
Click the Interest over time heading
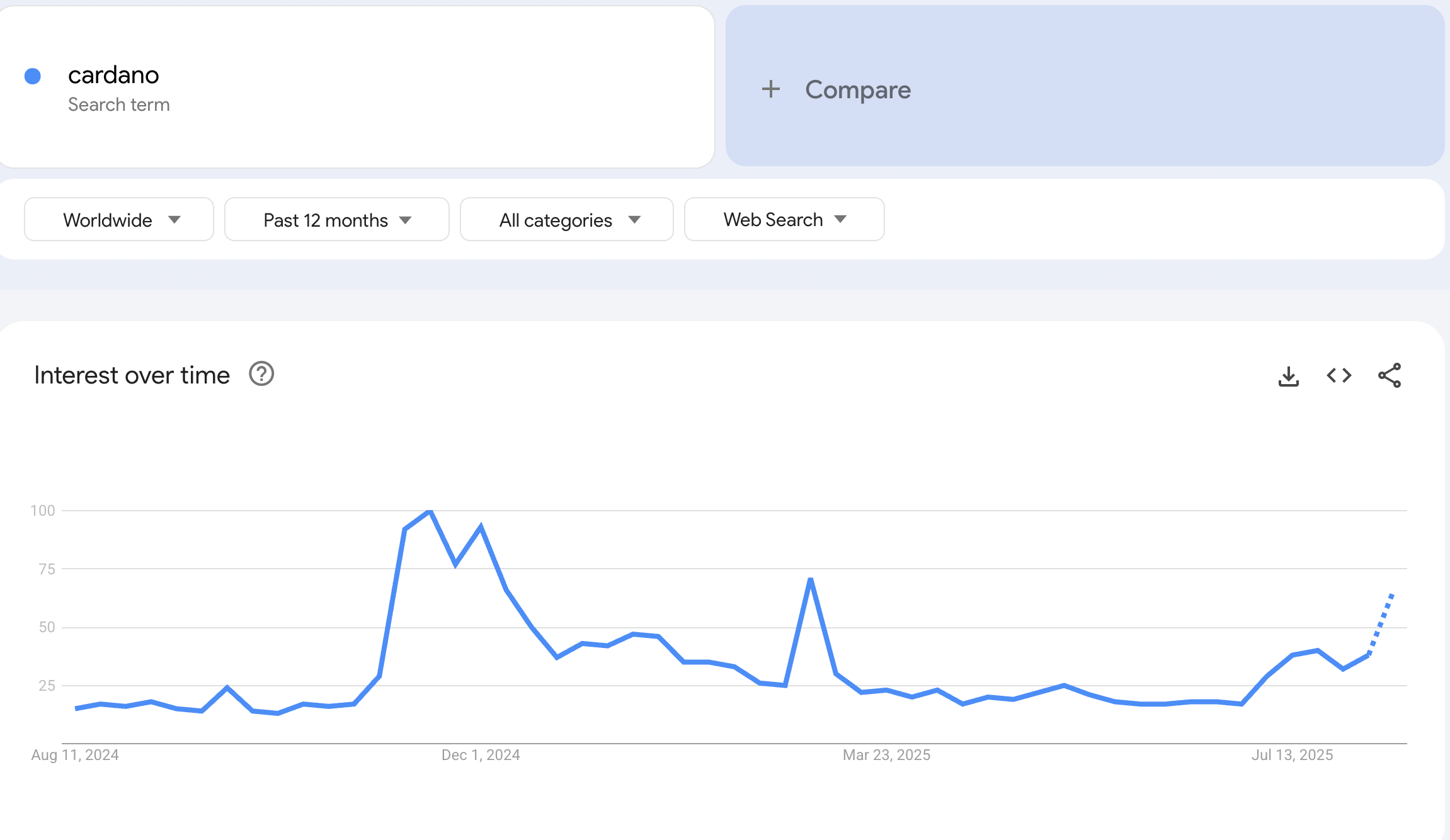pyautogui.click(x=132, y=374)
